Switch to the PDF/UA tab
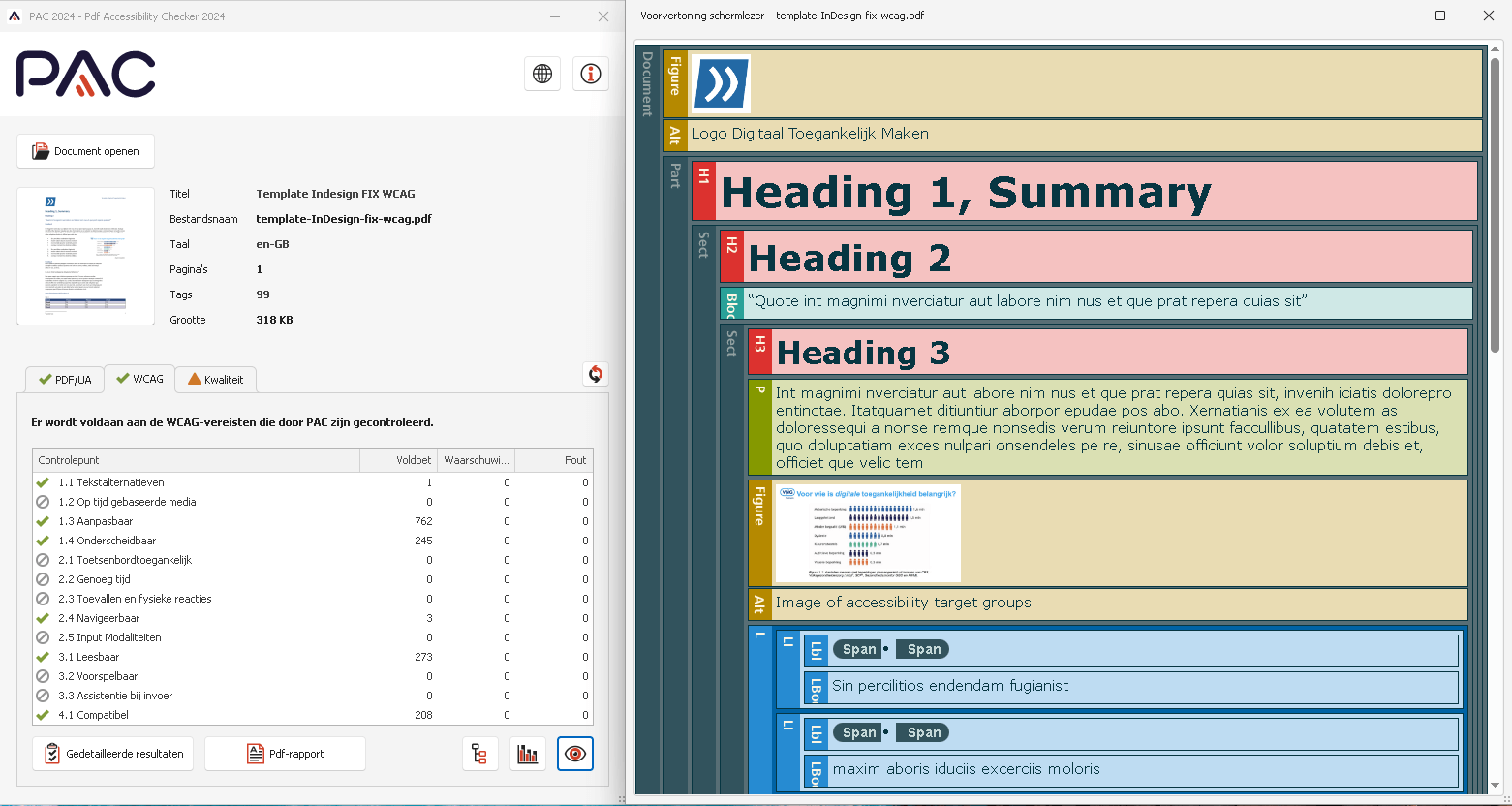Screen dimensions: 1512x806 click(x=64, y=379)
